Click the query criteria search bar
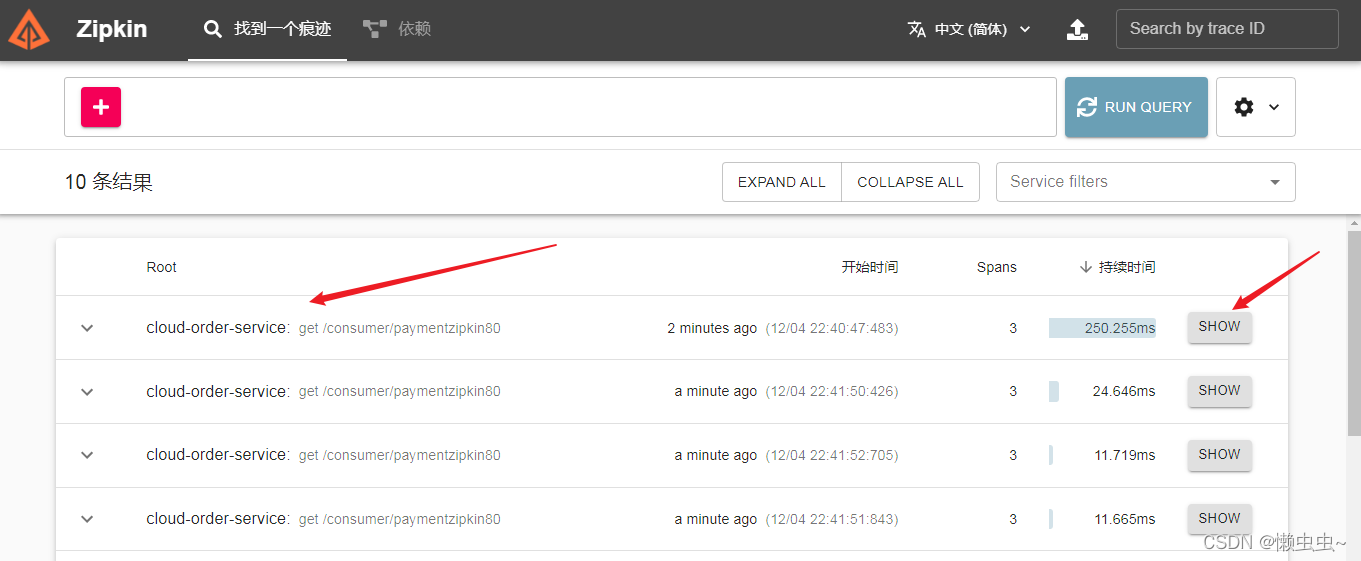Viewport: 1361px width, 561px height. pos(560,107)
